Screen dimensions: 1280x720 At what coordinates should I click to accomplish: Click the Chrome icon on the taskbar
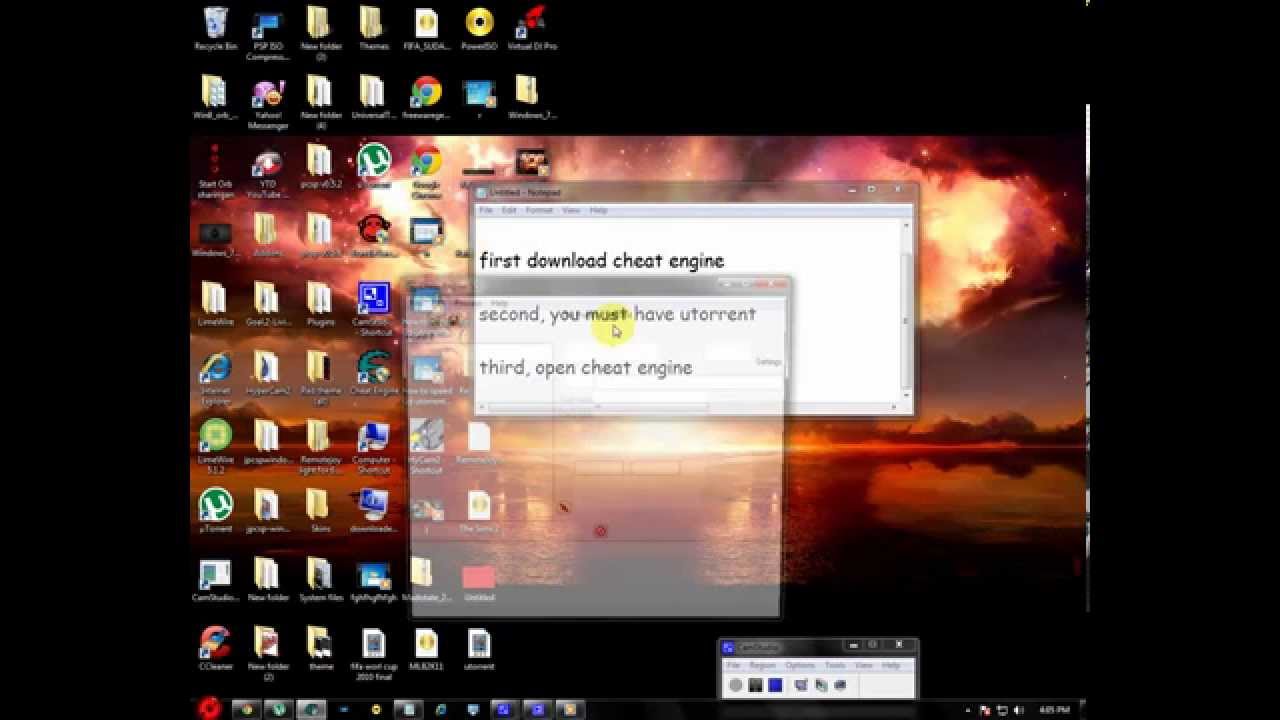tap(245, 709)
